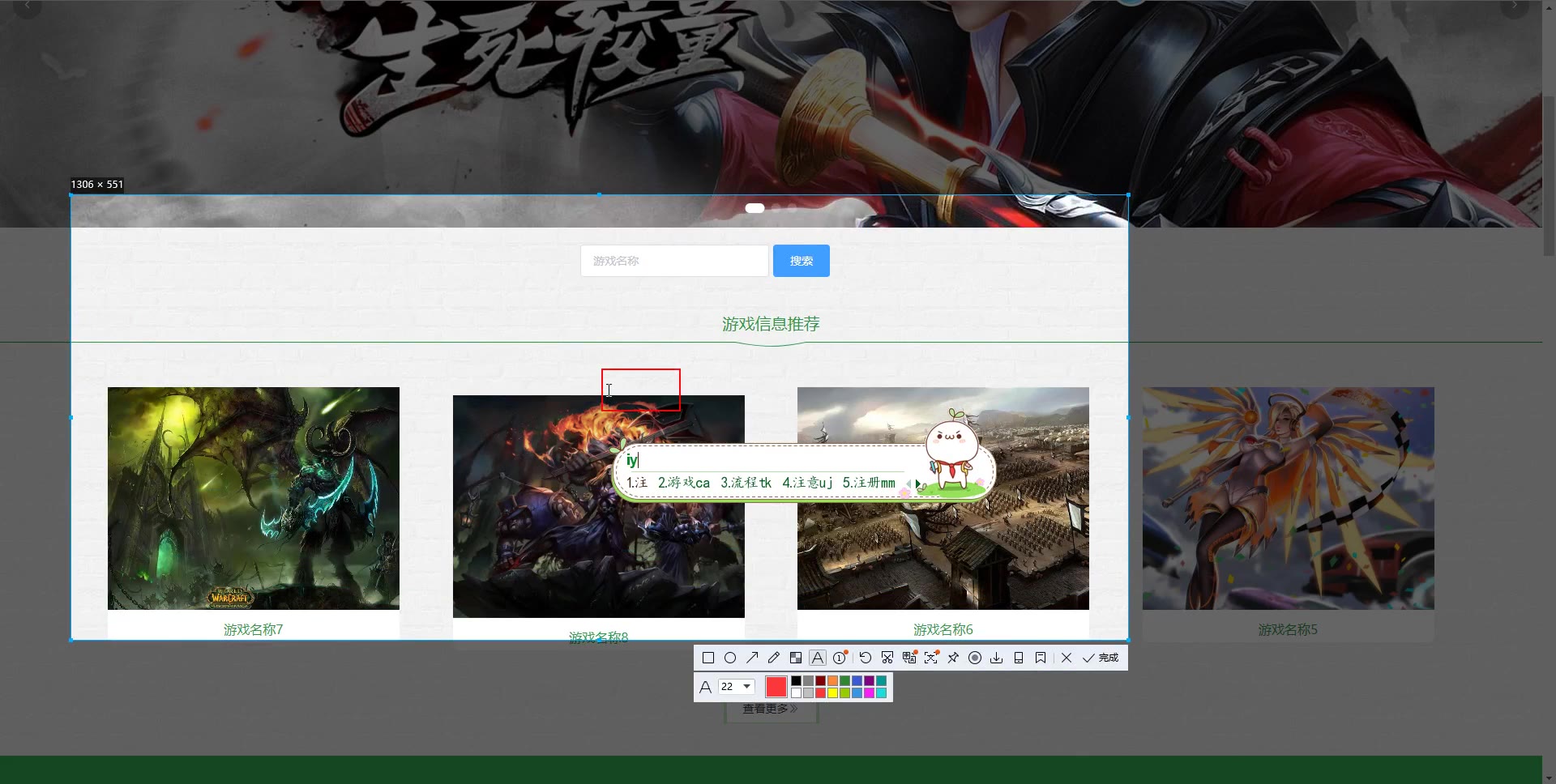
Task: Start screen recording from toolbar
Action: pos(975,658)
